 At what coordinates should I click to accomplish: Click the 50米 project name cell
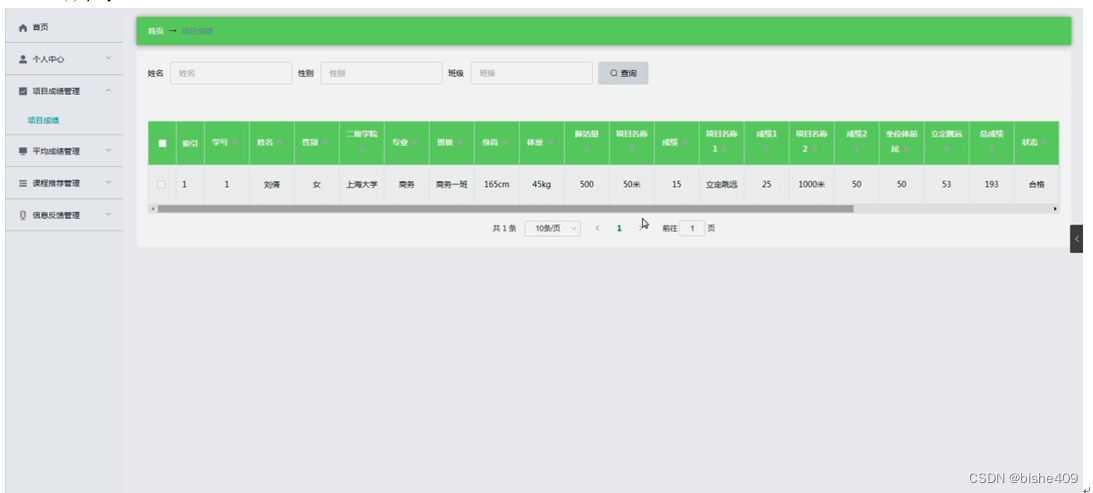[x=632, y=185]
